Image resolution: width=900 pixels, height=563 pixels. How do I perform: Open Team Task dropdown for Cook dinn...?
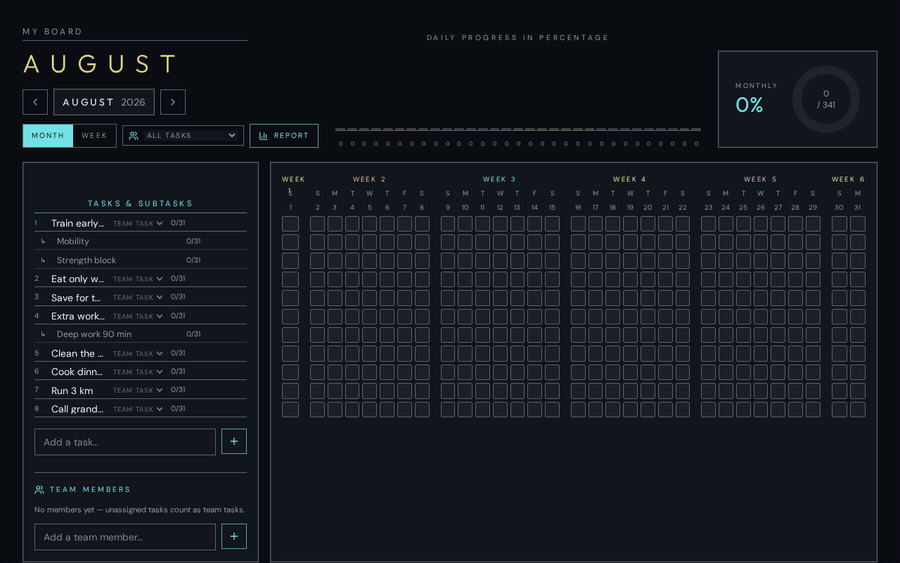point(138,372)
